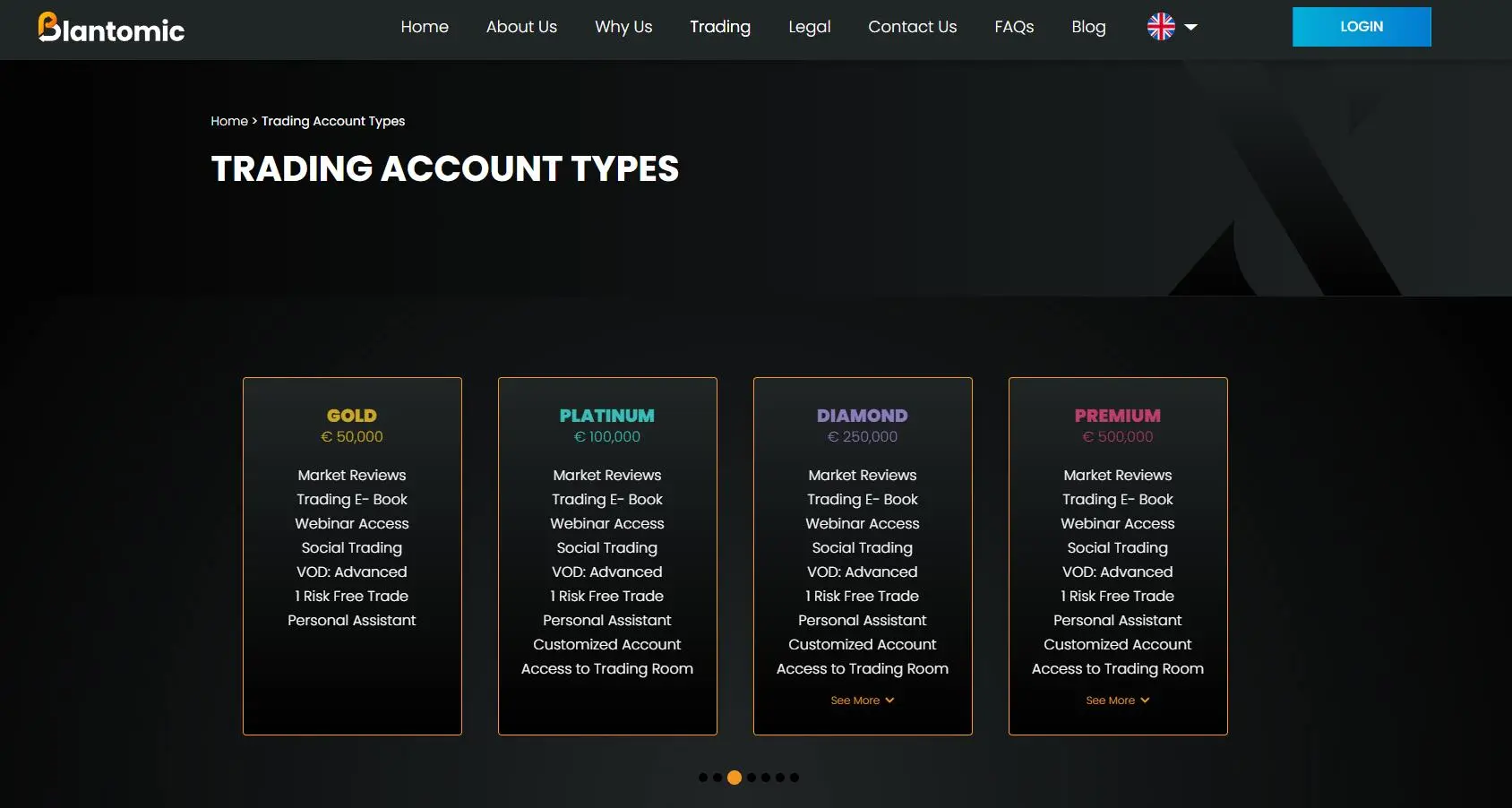Screen dimensions: 1512x808
Task: Follow the Home breadcrumb link
Action: coord(229,121)
